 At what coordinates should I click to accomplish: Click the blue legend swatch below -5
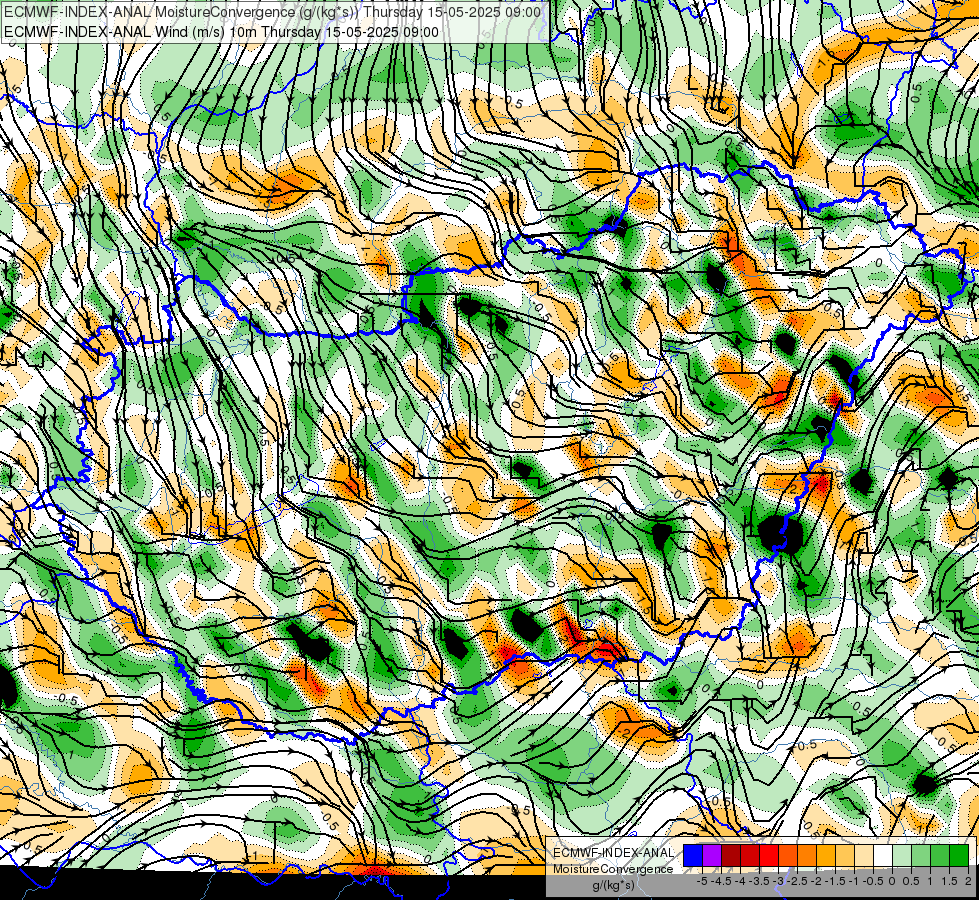[693, 855]
